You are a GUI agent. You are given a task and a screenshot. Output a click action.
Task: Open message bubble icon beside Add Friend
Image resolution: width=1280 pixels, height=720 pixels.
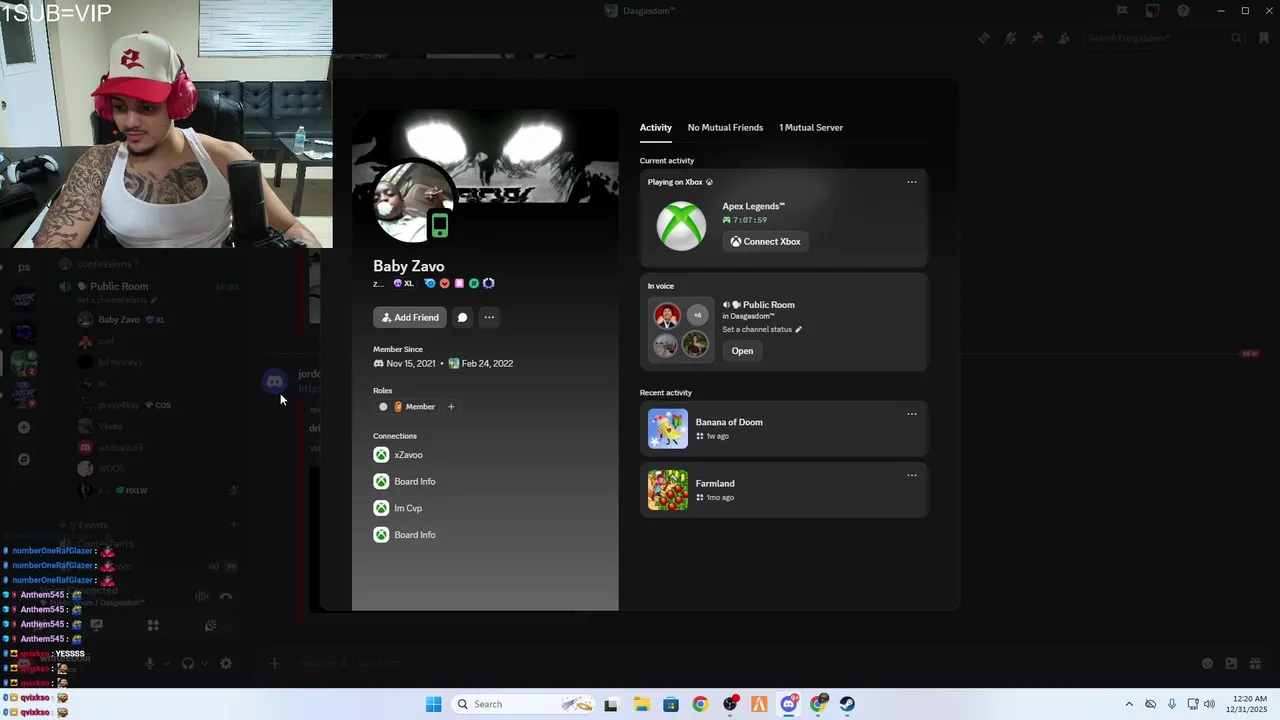tap(462, 317)
